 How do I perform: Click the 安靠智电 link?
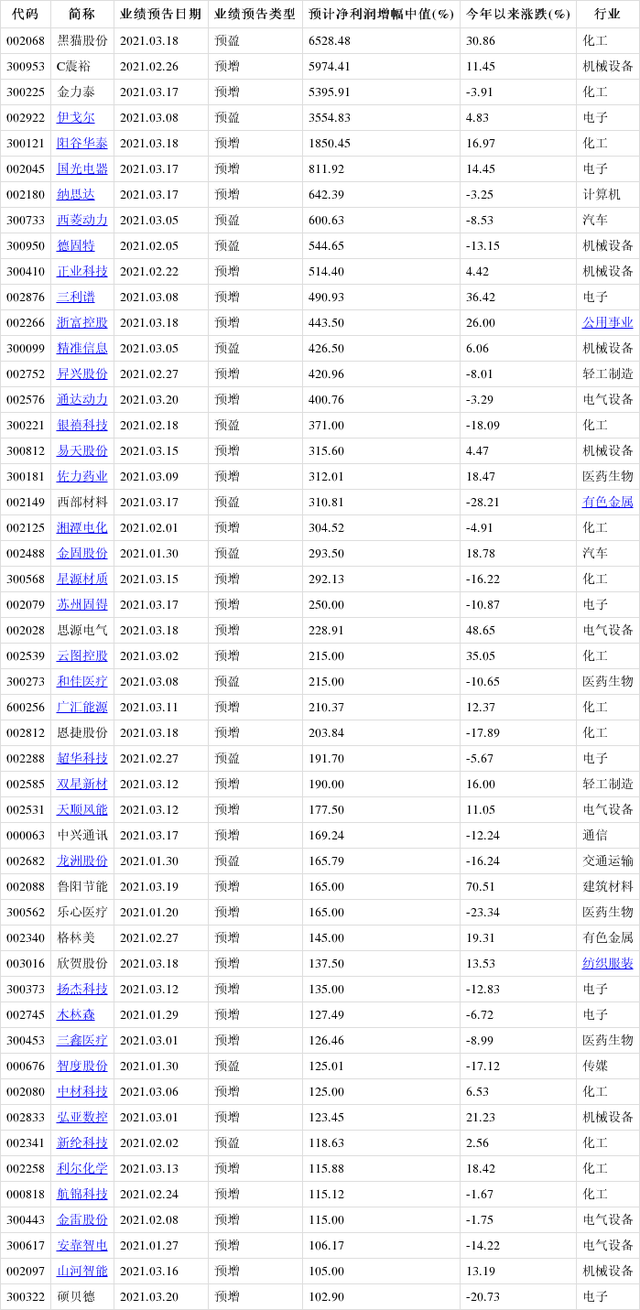pos(82,1245)
